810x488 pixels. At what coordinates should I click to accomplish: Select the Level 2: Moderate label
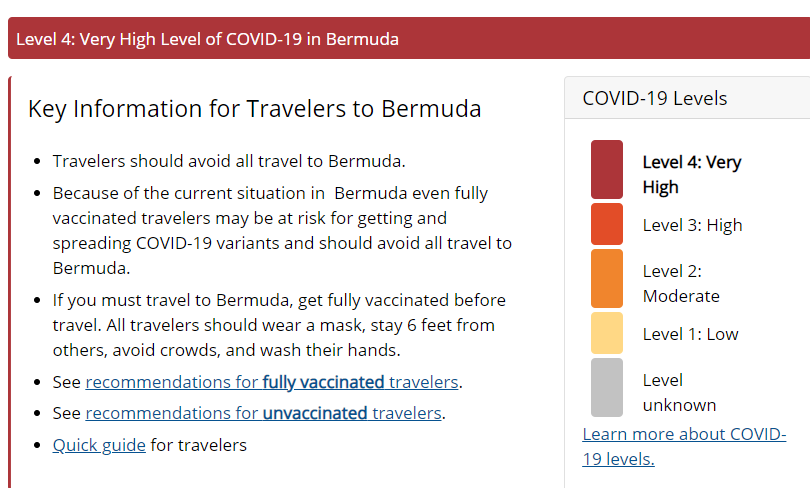click(x=680, y=283)
